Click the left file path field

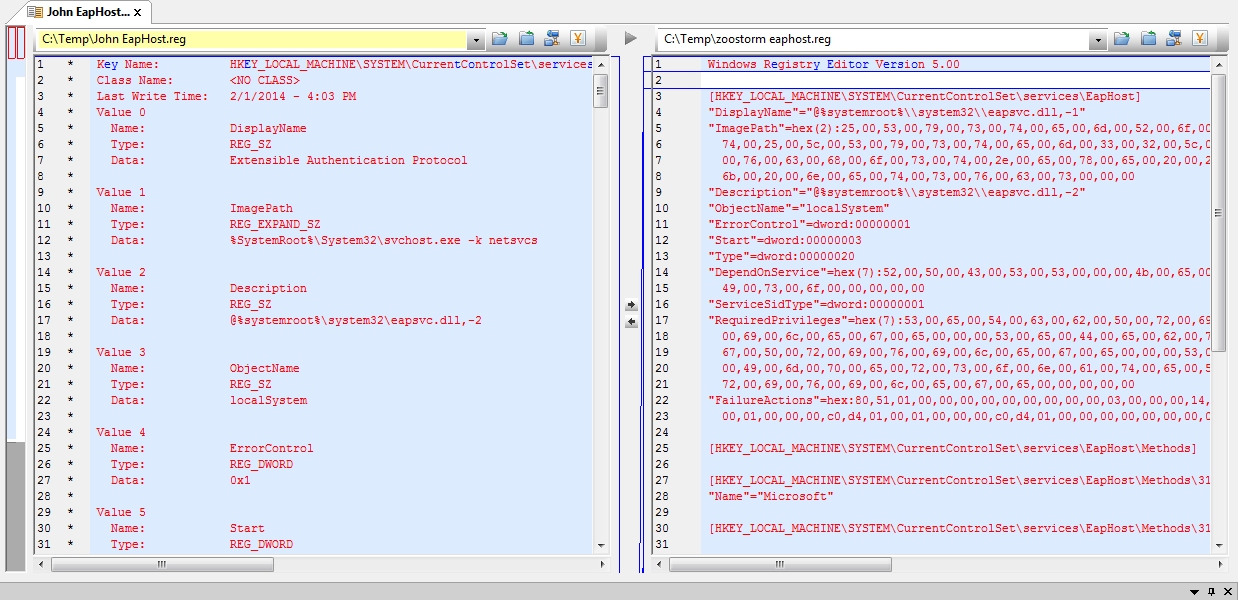[x=250, y=39]
